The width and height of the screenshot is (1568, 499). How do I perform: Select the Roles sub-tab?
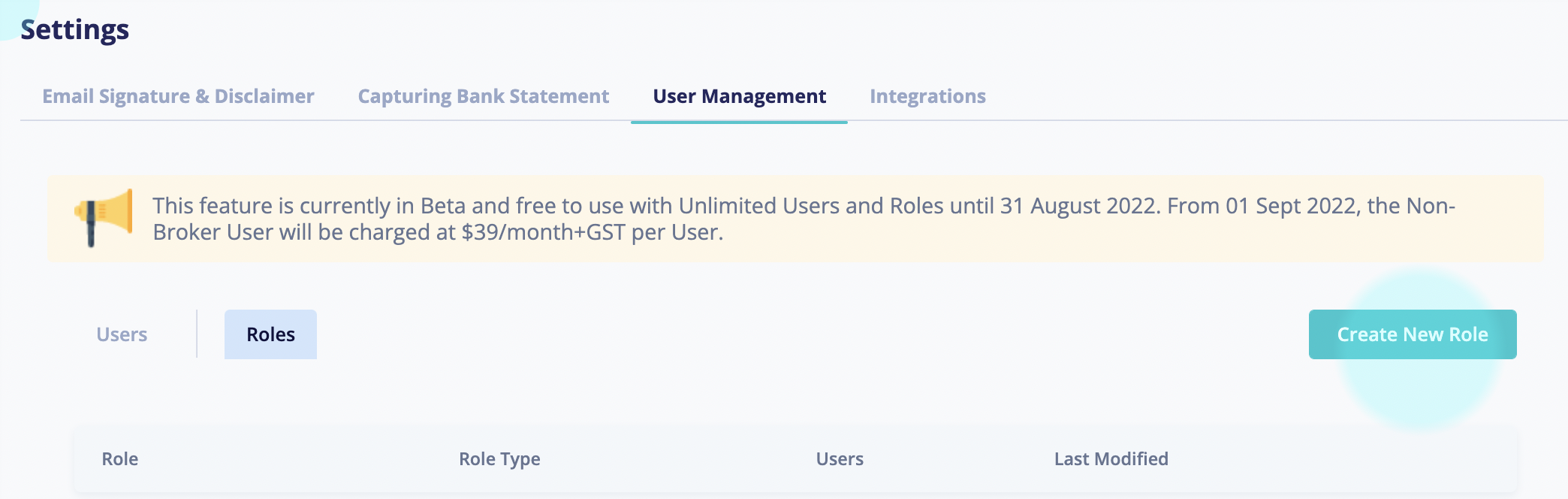click(x=270, y=334)
